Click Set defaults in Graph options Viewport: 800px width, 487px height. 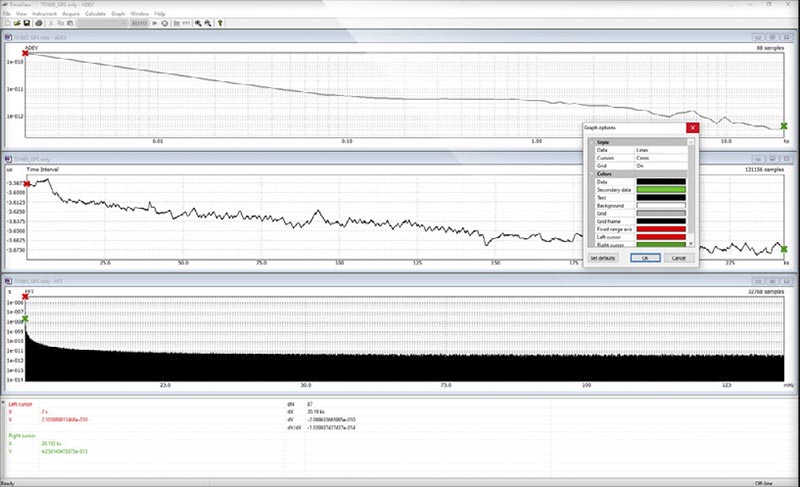point(603,258)
